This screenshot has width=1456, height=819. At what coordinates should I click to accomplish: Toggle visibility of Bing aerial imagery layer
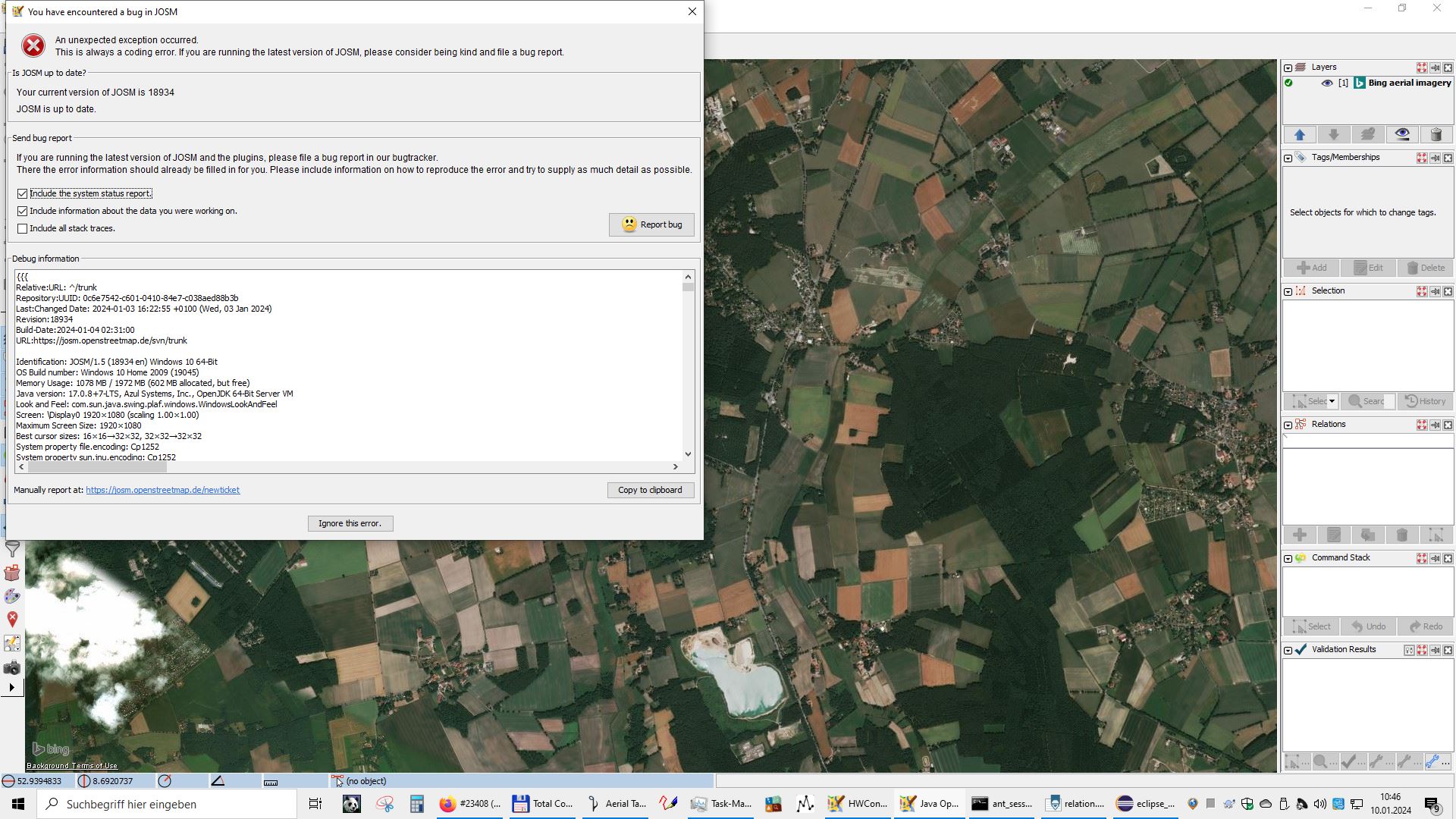(x=1327, y=83)
